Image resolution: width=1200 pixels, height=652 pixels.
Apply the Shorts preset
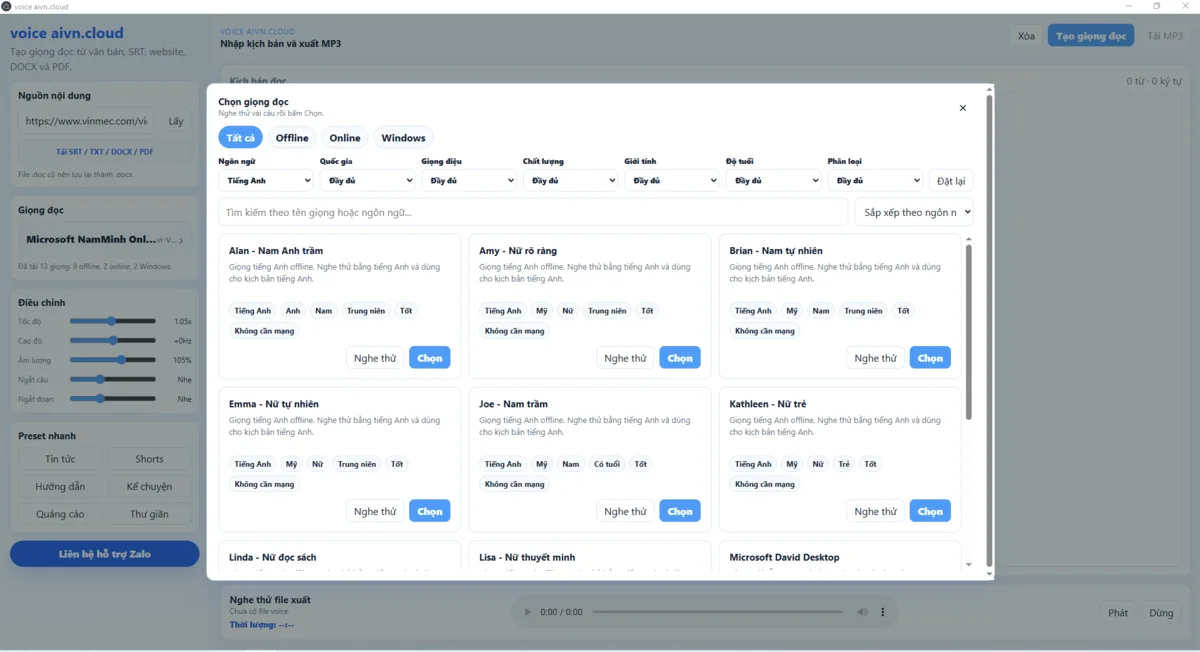pyautogui.click(x=149, y=459)
